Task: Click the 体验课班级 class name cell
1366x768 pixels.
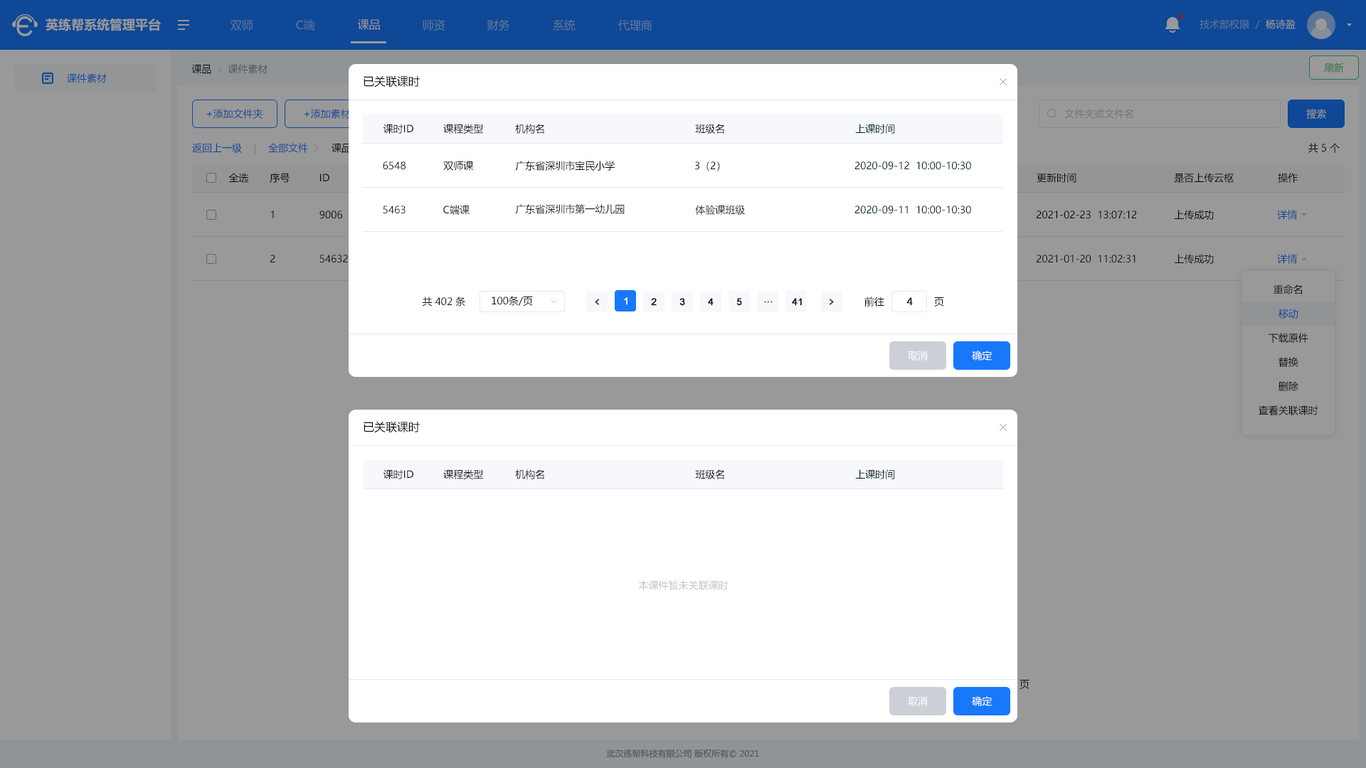Action: coord(720,210)
